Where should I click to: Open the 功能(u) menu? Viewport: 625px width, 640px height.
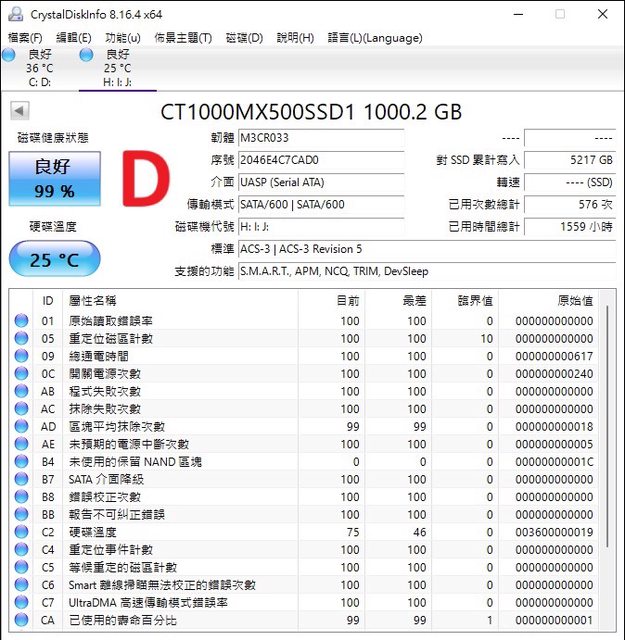click(x=122, y=38)
